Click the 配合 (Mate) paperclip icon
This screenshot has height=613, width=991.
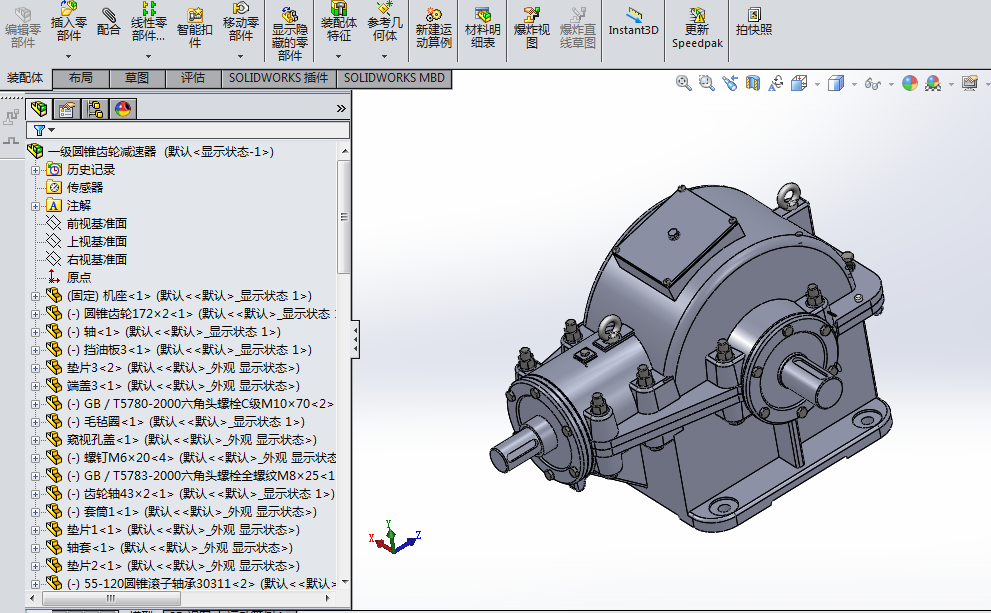click(x=109, y=16)
